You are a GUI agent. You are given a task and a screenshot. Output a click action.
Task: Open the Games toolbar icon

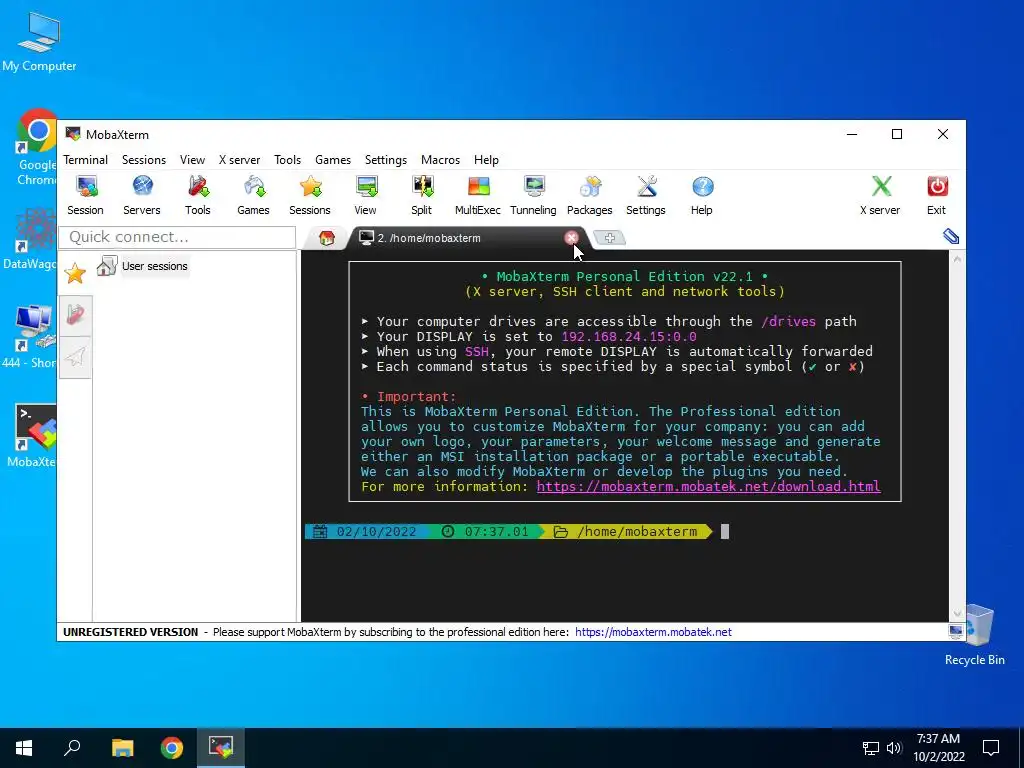[x=253, y=195]
